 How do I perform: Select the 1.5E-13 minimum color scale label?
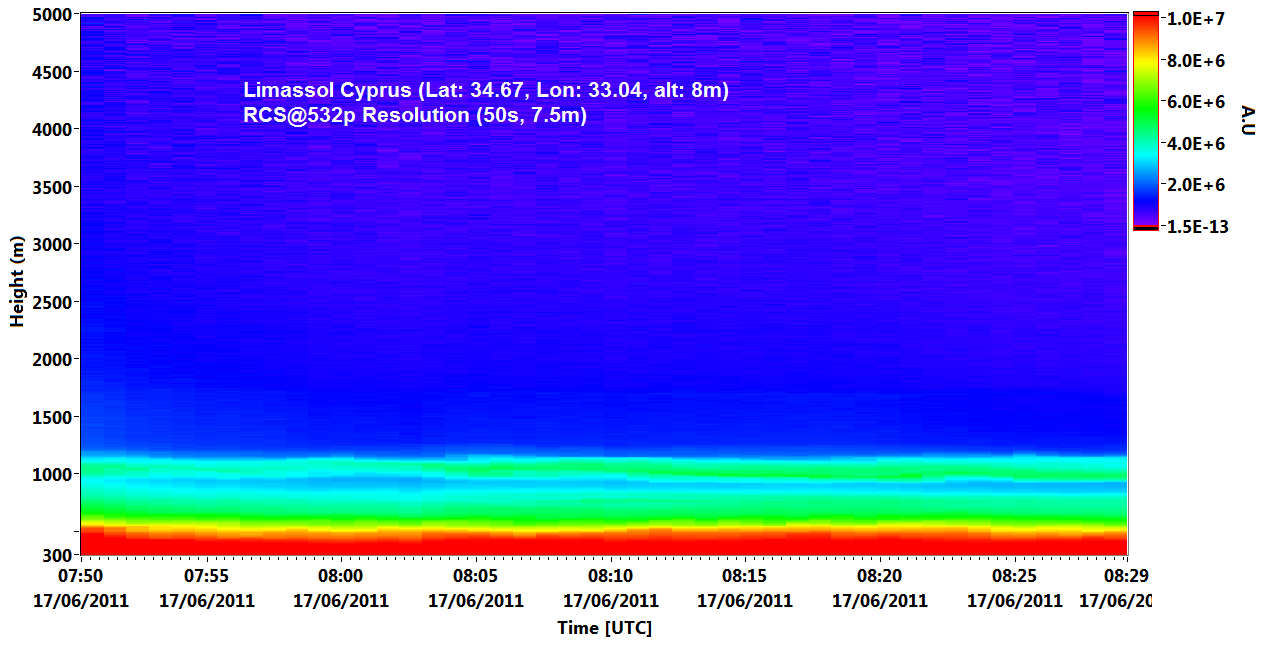(x=1198, y=227)
